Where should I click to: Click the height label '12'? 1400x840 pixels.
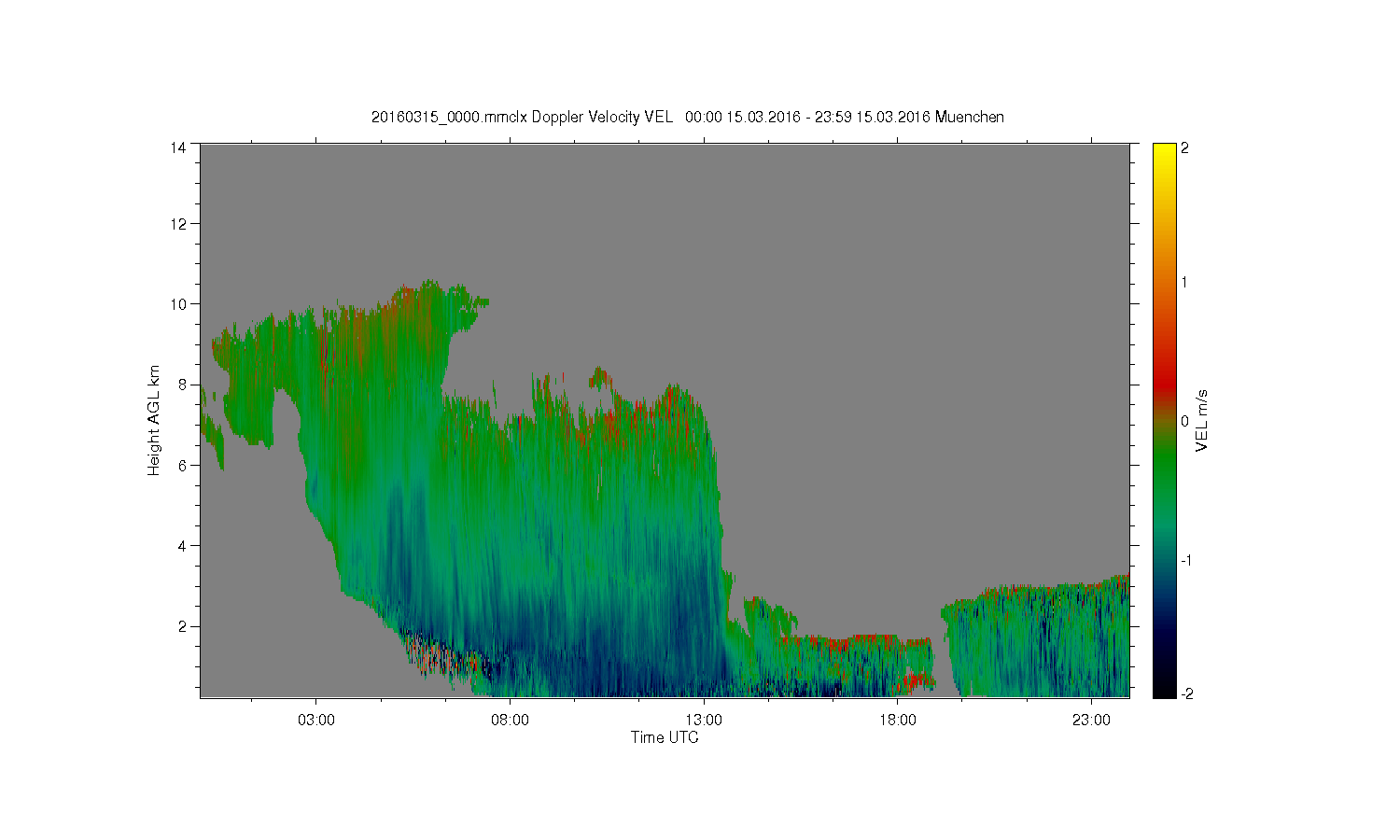[177, 224]
